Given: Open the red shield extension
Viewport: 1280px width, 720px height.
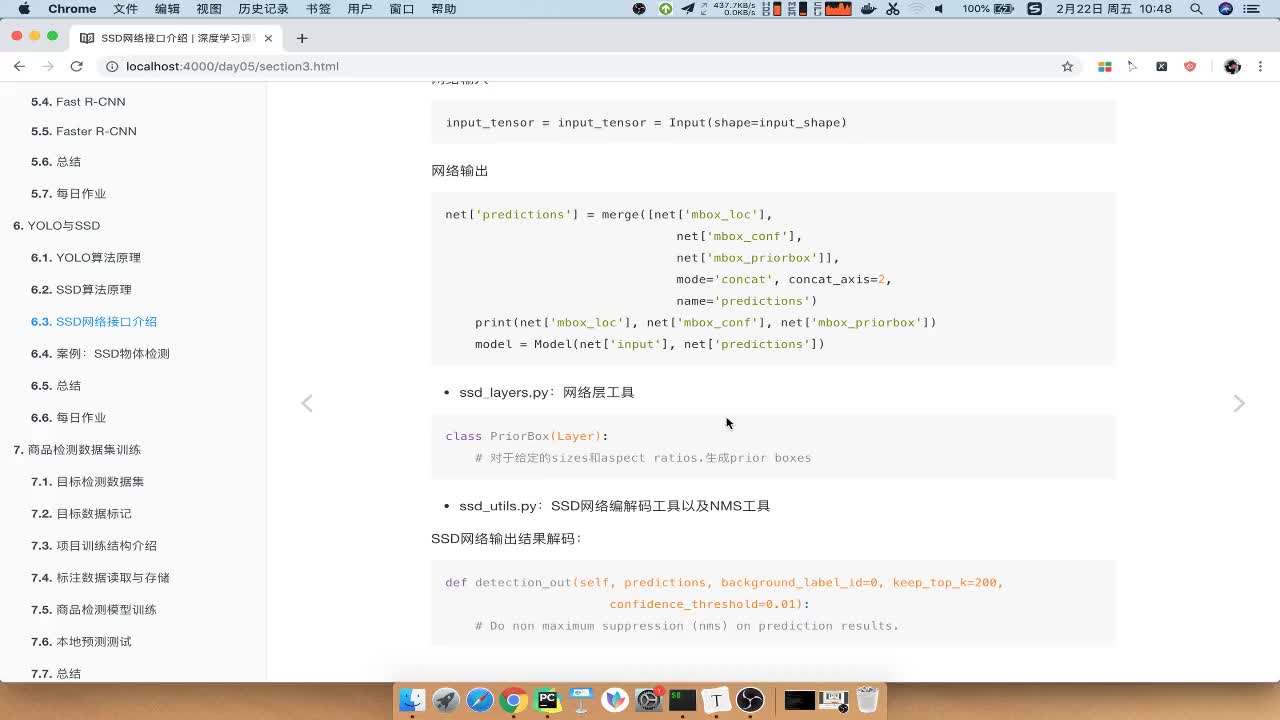Looking at the screenshot, I should point(1189,66).
